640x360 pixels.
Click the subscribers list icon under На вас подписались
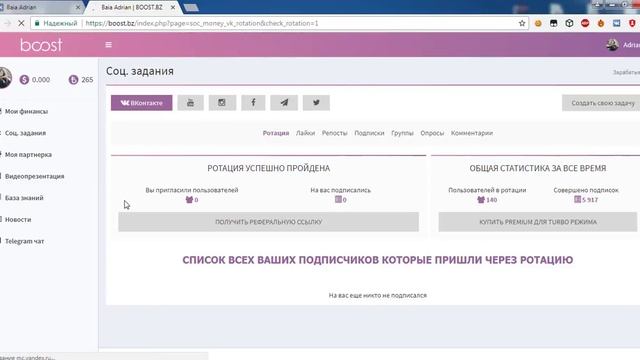point(338,200)
